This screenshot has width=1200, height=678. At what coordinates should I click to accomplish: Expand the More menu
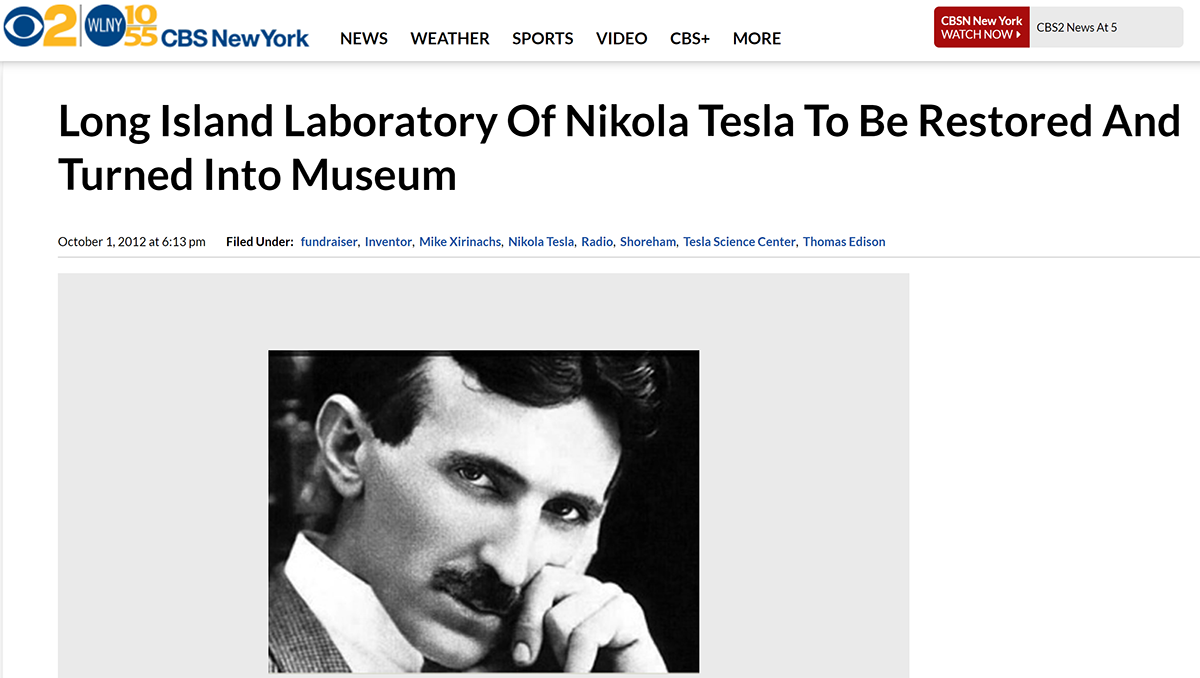(756, 38)
